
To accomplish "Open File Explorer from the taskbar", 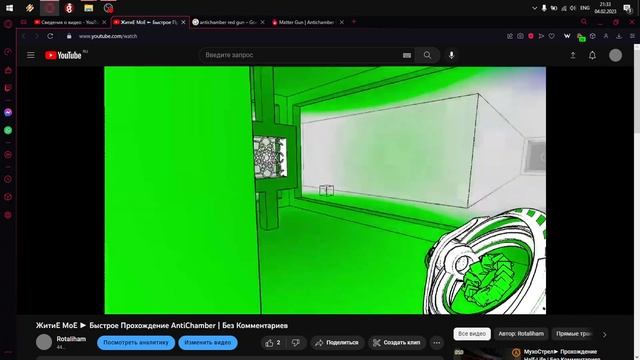I will point(89,8).
